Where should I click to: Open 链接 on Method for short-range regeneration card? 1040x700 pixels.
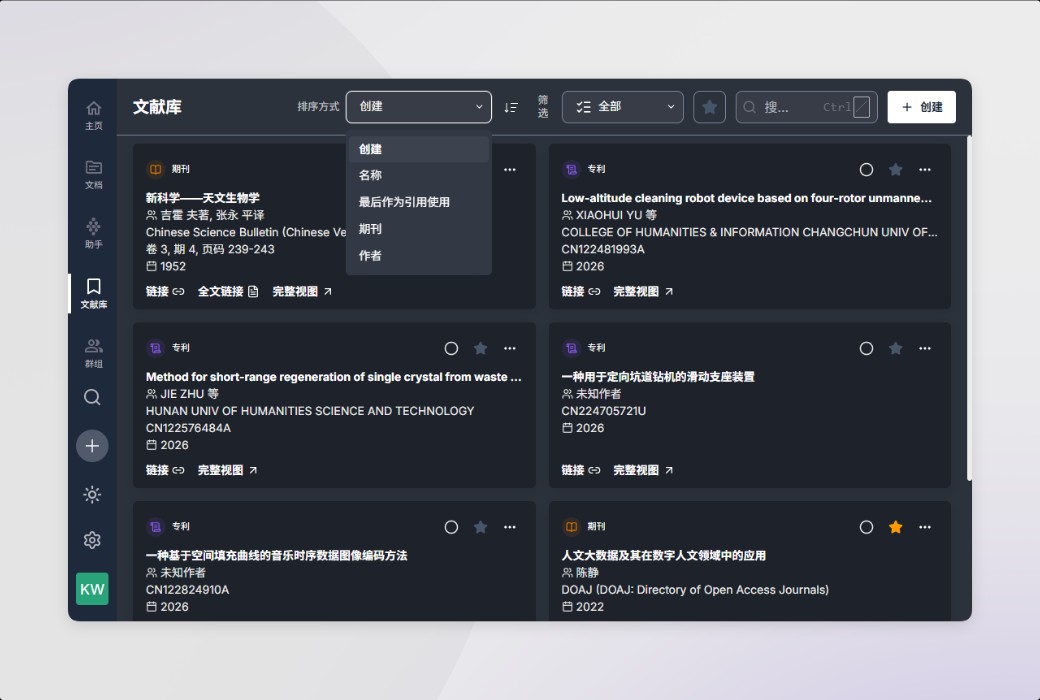pyautogui.click(x=164, y=470)
